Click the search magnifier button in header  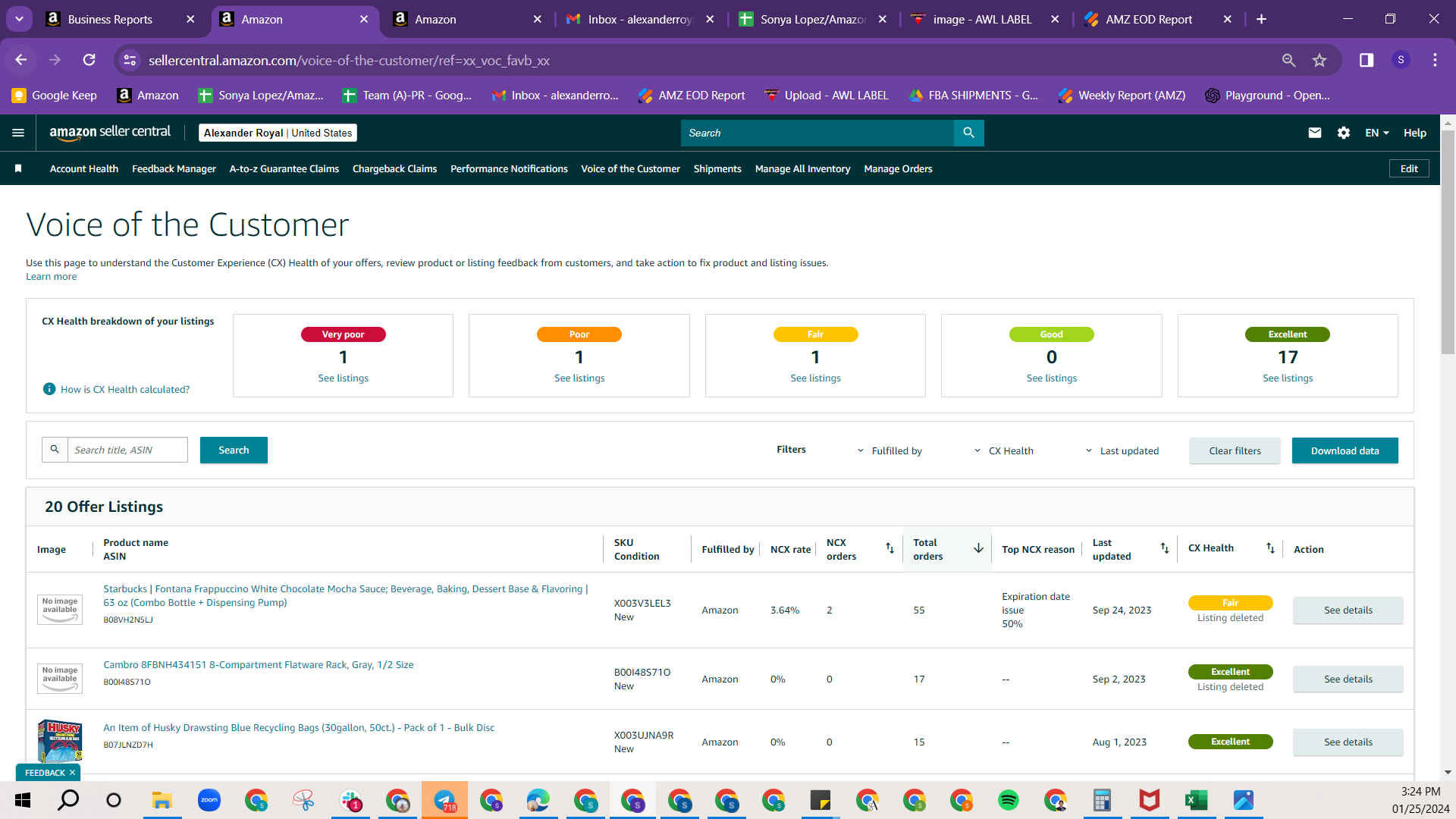968,133
